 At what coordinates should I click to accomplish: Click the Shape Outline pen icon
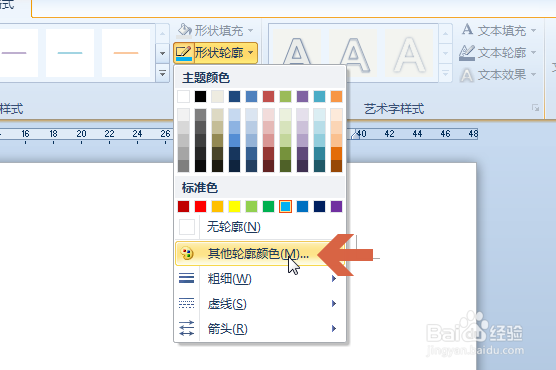184,53
